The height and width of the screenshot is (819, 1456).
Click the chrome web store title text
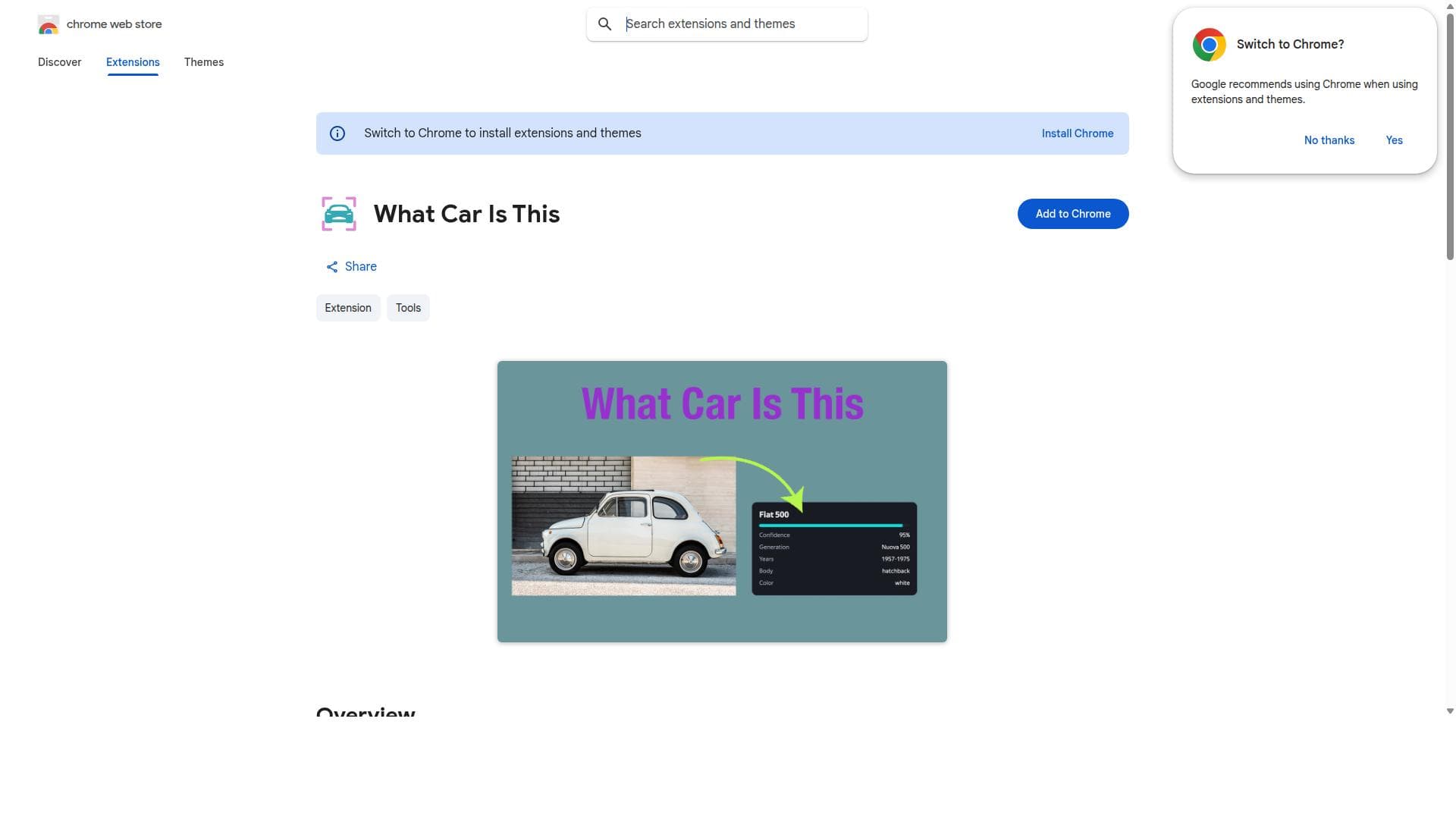pos(115,24)
